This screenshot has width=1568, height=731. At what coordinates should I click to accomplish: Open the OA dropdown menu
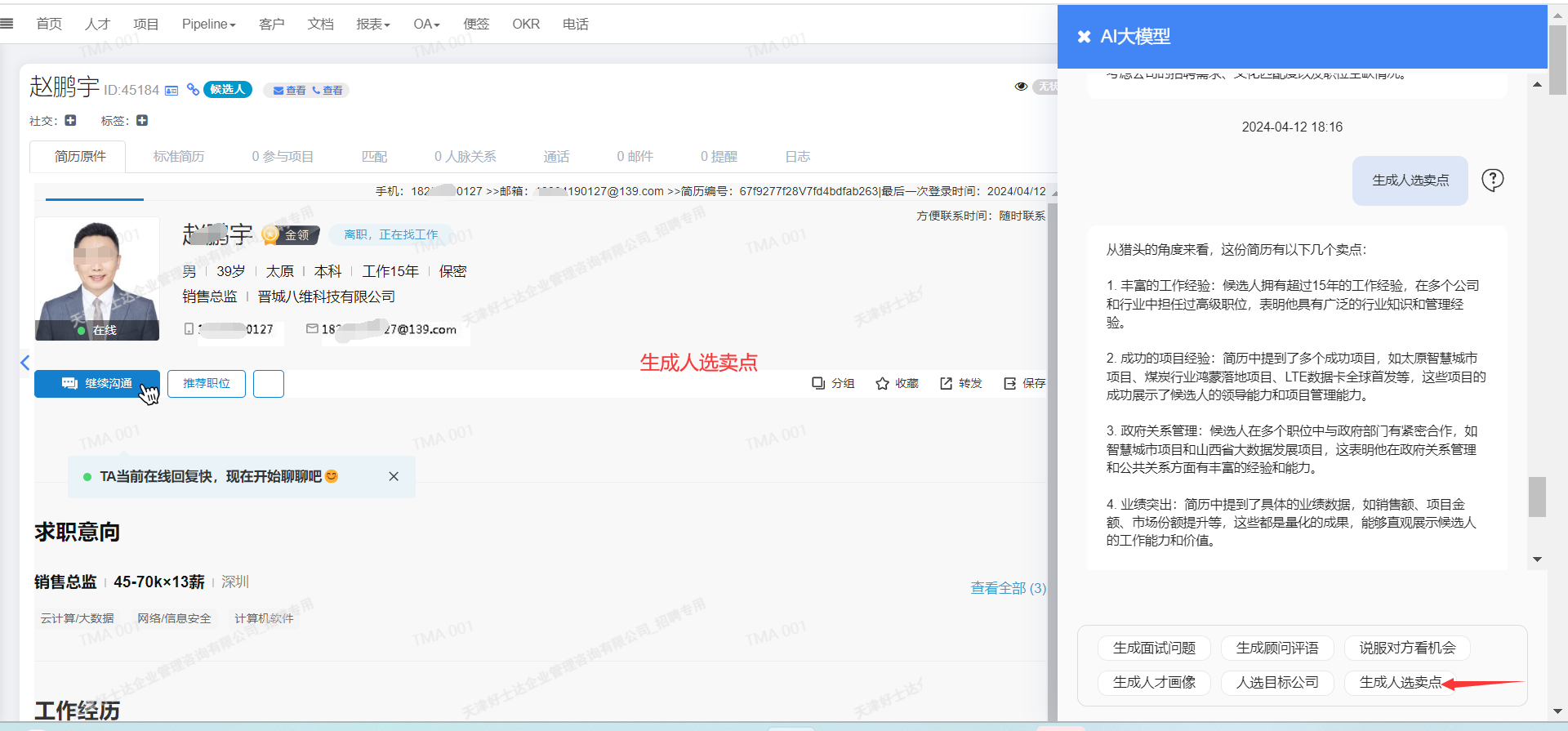tap(426, 25)
